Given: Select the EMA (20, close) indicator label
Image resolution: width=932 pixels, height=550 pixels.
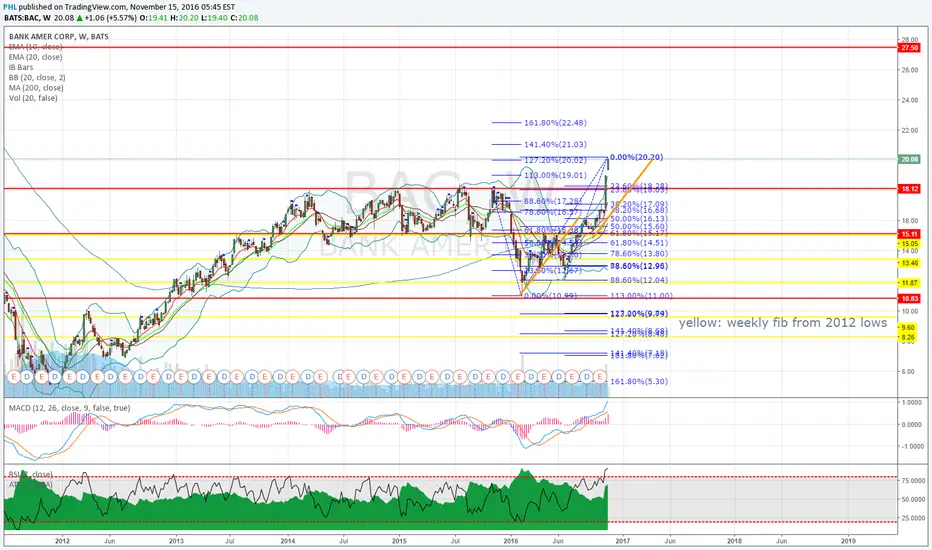Looking at the screenshot, I should (x=36, y=57).
